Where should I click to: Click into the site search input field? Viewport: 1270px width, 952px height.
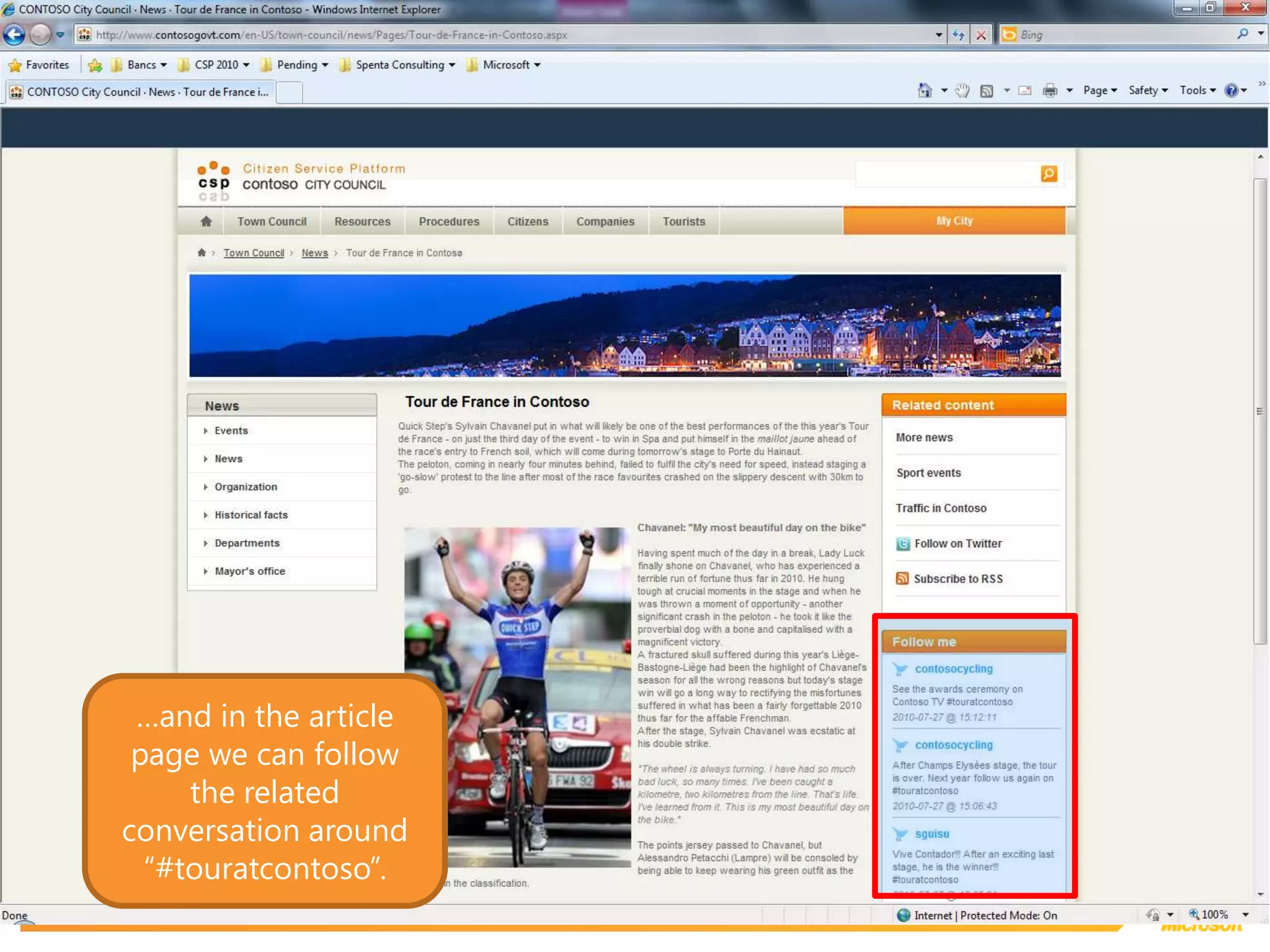948,174
